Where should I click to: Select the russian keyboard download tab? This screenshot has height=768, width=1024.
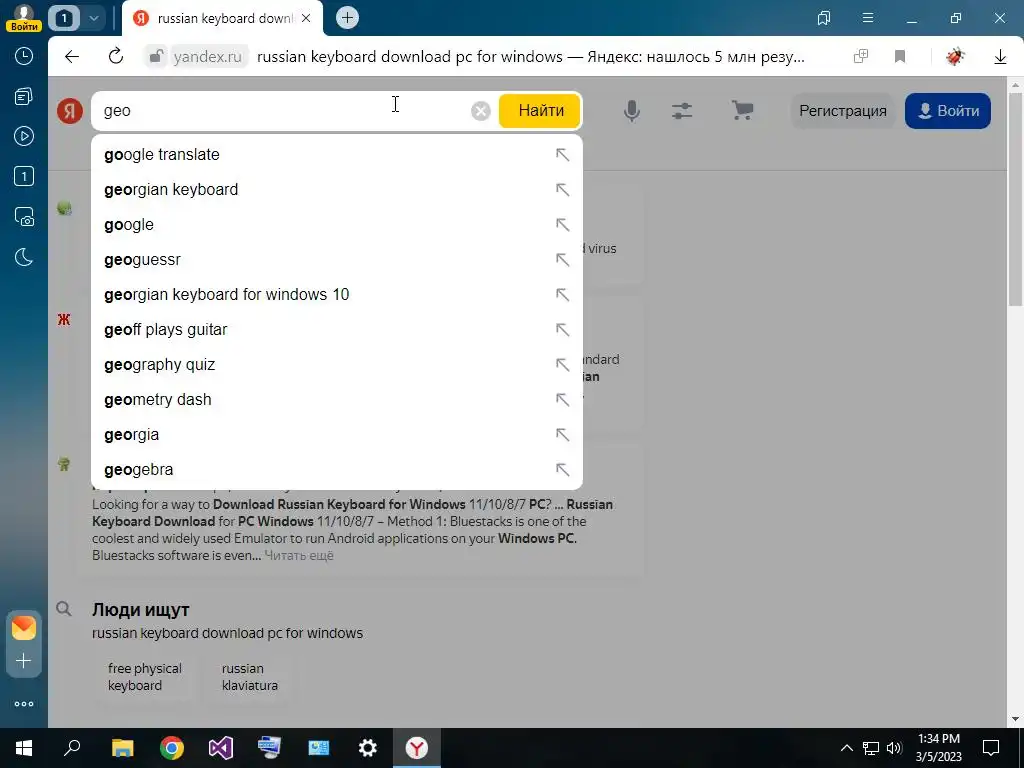pos(222,18)
